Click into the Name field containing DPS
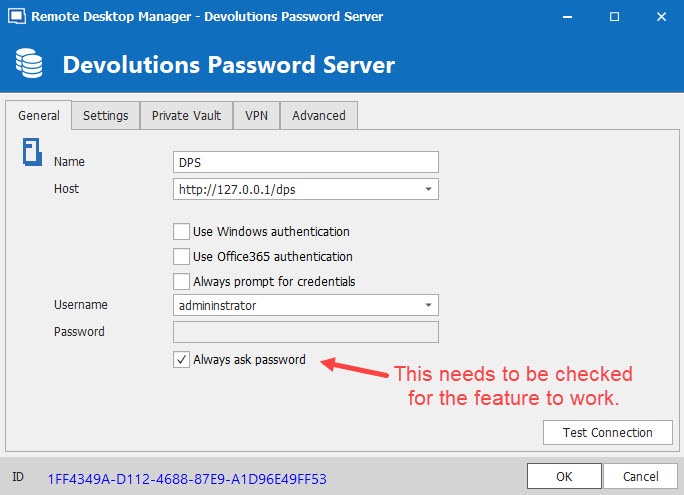The height and width of the screenshot is (495, 684). pyautogui.click(x=305, y=162)
